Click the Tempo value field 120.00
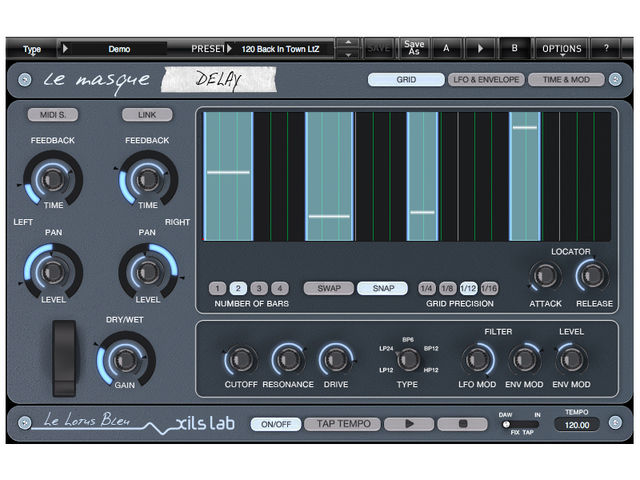 (x=576, y=425)
